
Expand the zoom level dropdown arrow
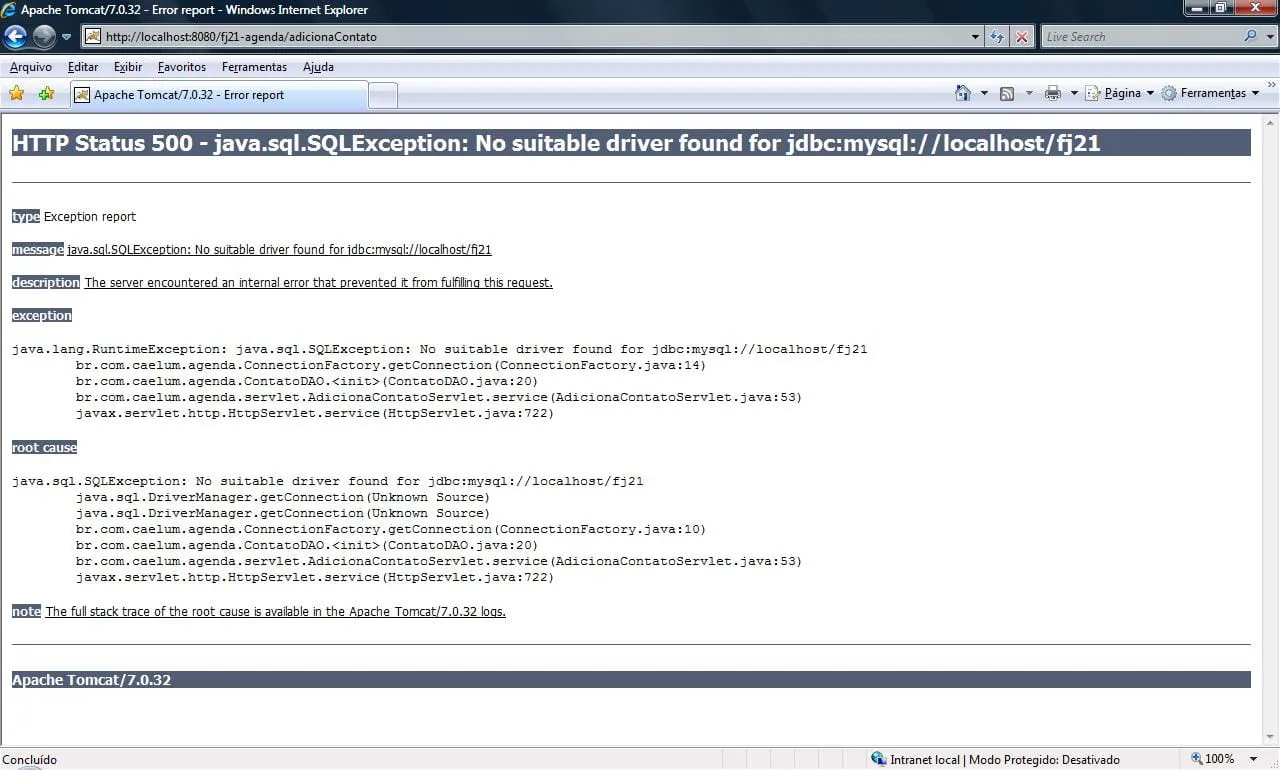pos(1255,759)
